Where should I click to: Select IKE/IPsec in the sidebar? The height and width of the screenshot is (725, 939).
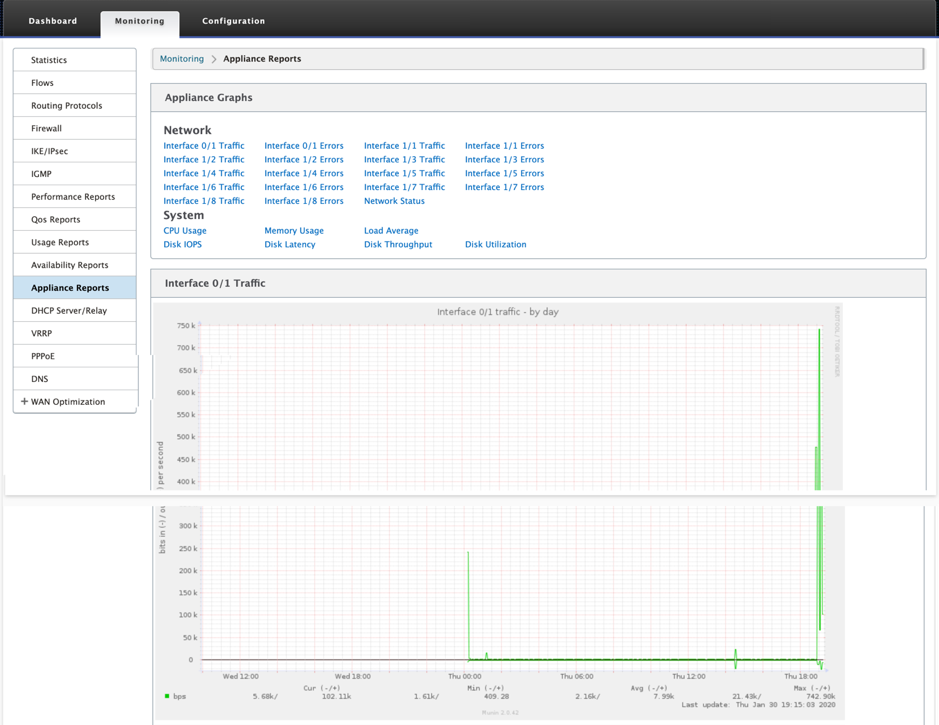pyautogui.click(x=75, y=151)
